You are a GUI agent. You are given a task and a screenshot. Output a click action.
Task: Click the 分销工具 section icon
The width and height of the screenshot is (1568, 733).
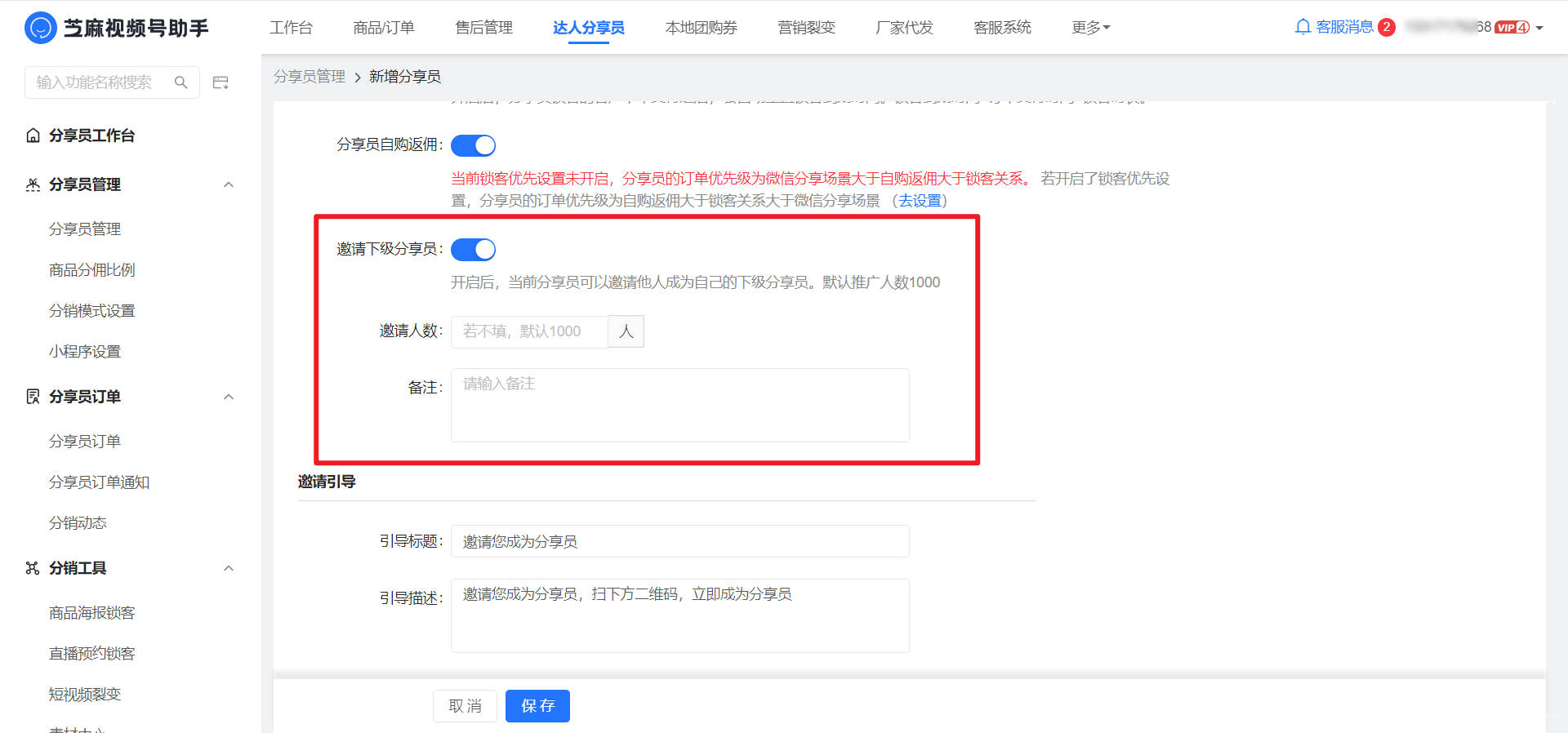tap(33, 568)
